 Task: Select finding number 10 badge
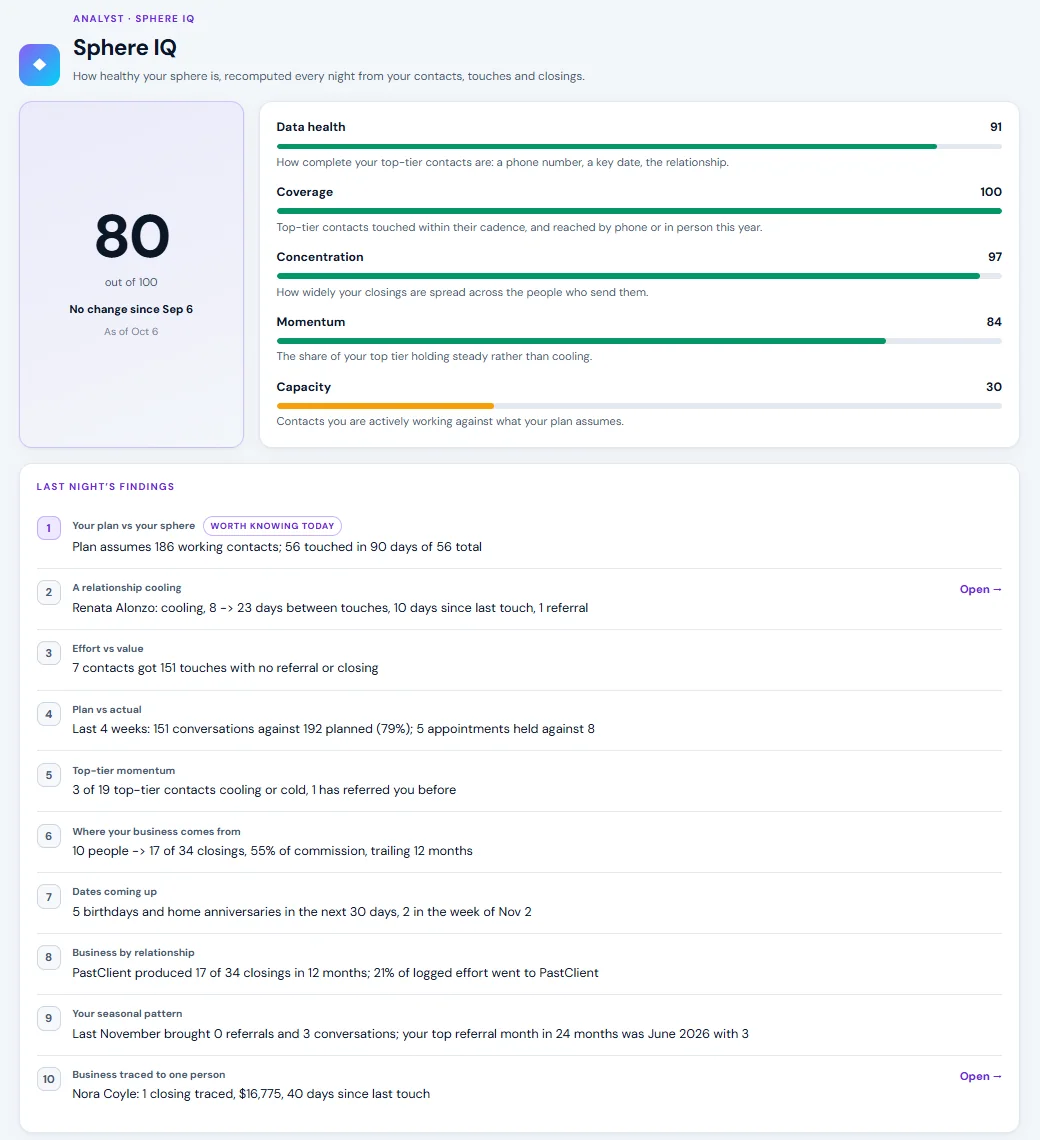[49, 1079]
